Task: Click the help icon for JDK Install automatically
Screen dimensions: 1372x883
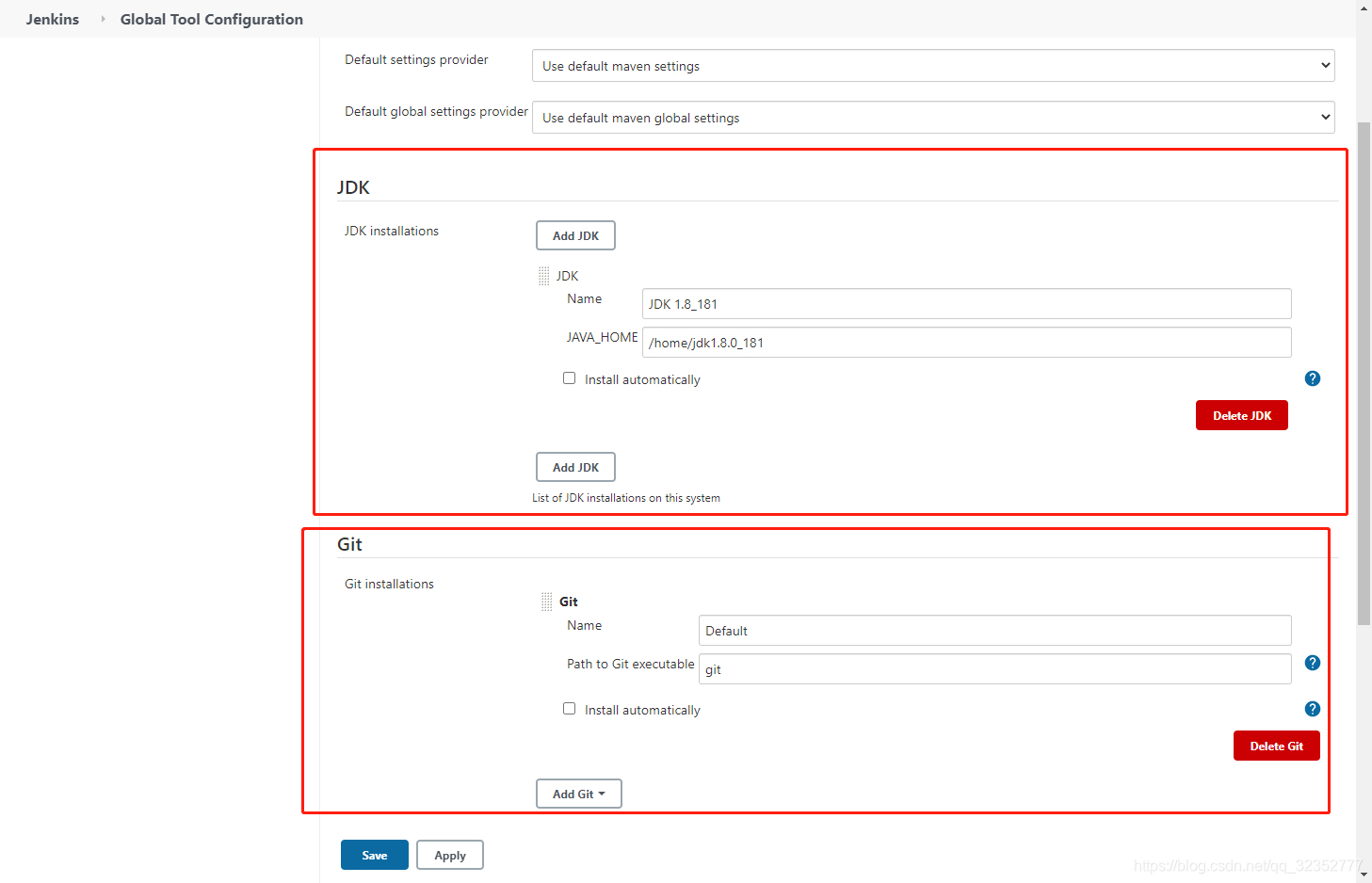Action: click(1313, 378)
